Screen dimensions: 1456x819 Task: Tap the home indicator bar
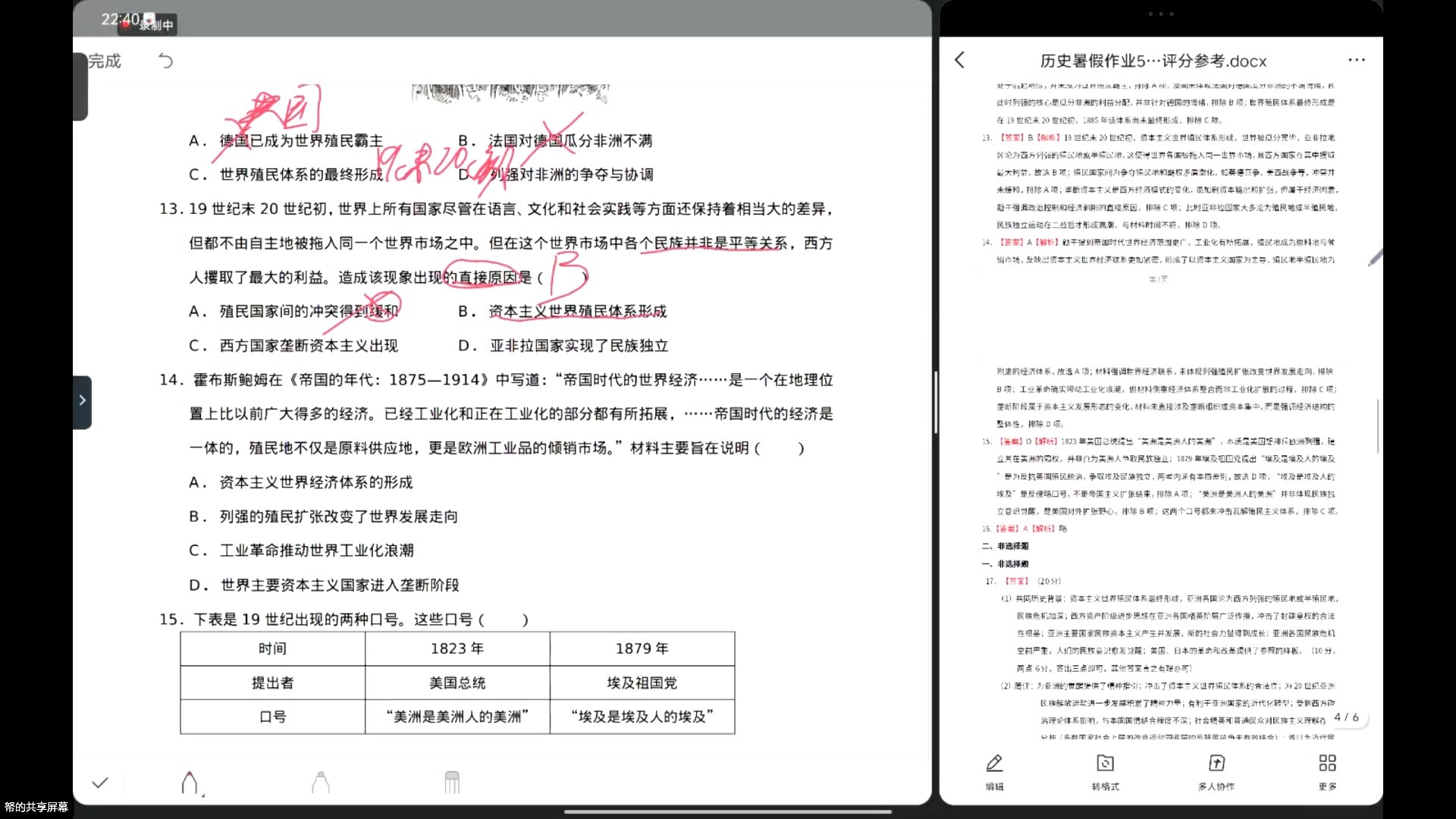pos(728,811)
